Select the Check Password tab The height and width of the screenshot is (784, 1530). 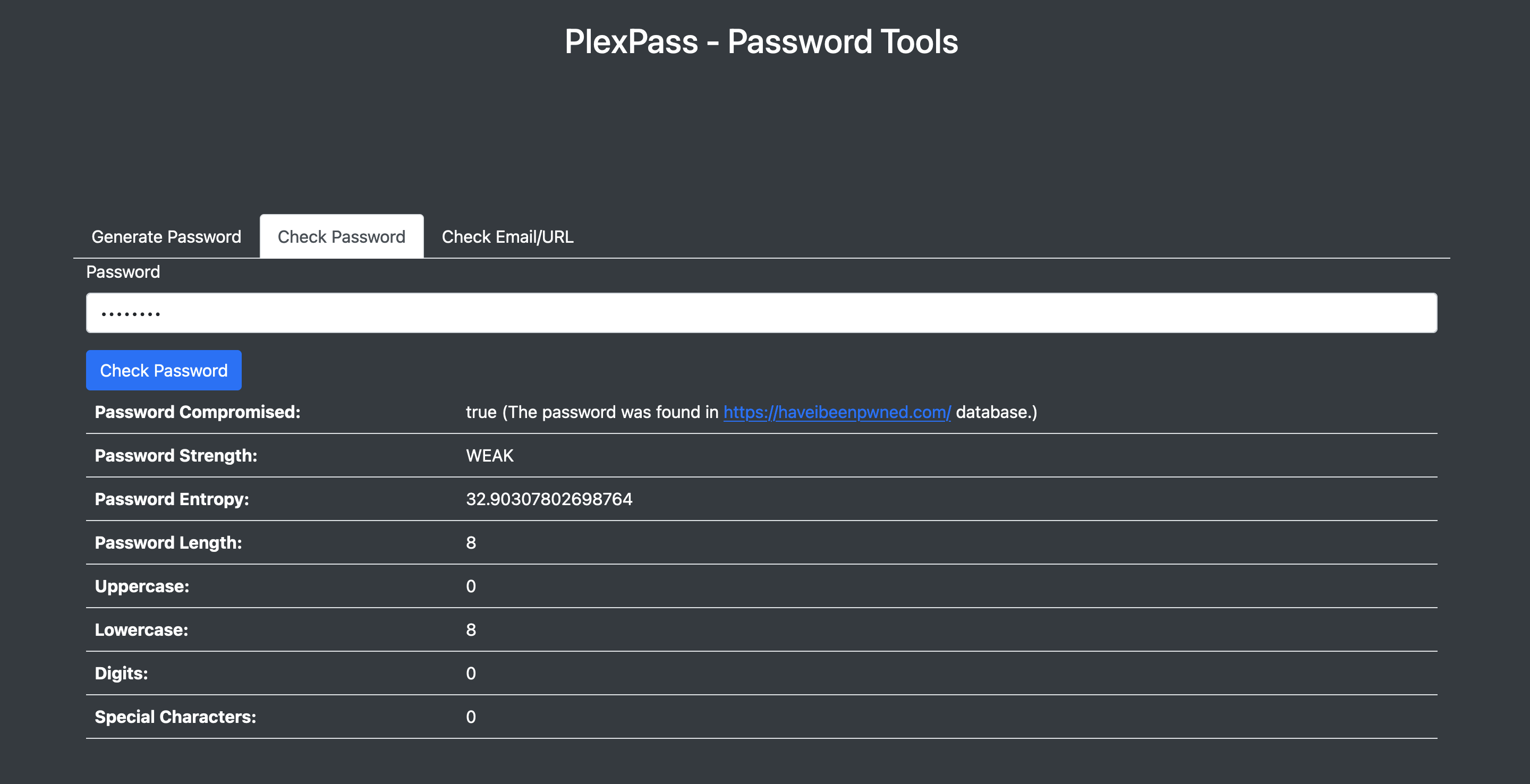click(x=341, y=236)
